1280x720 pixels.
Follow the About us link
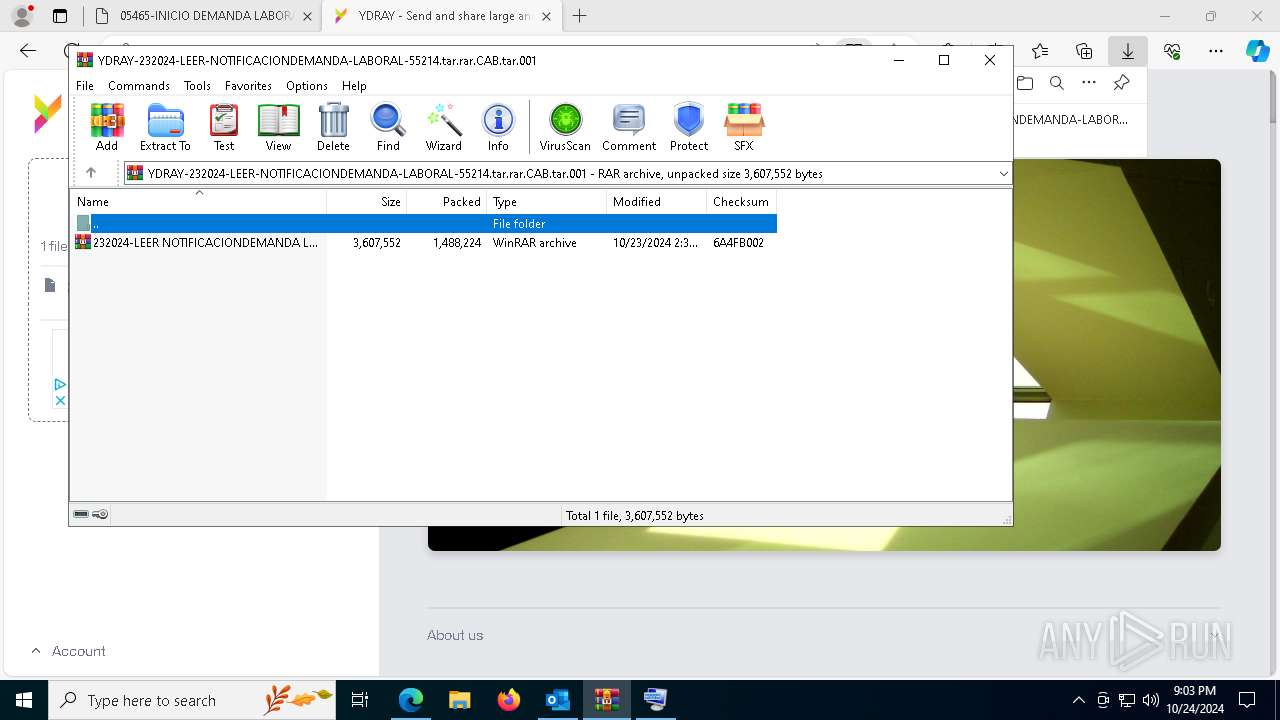coord(455,635)
